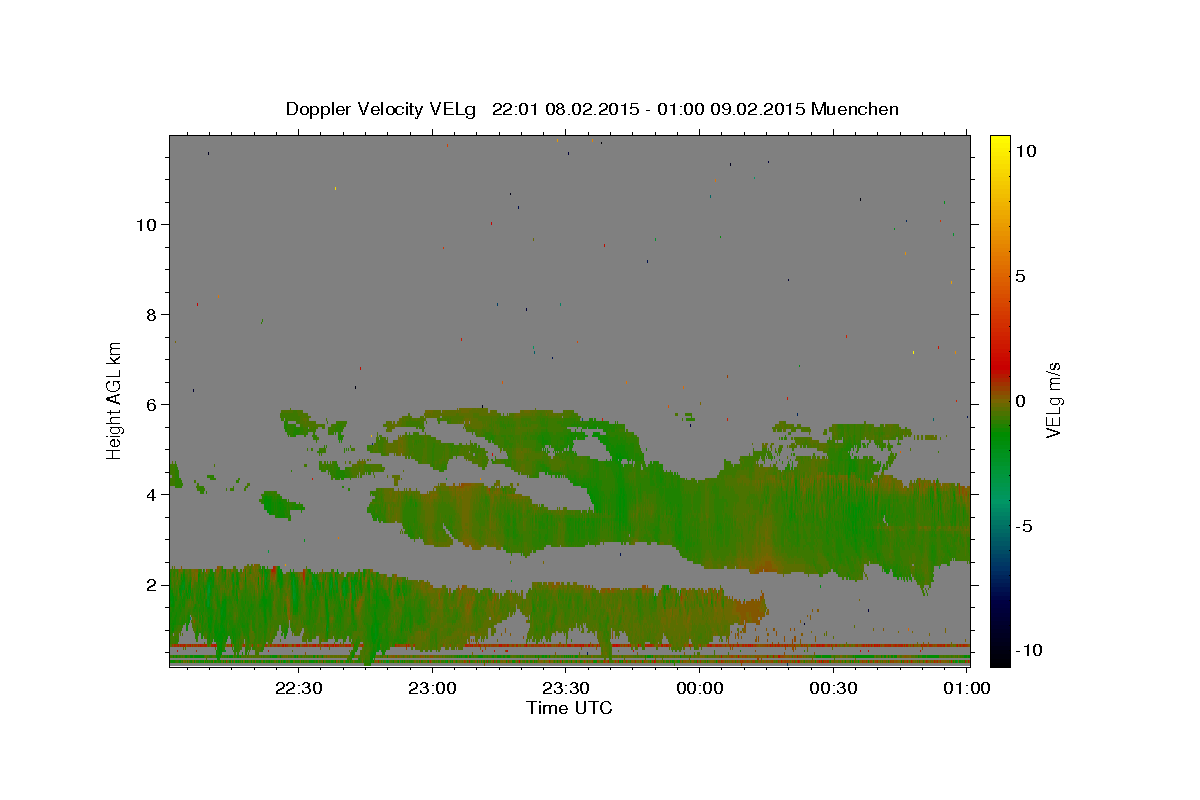1200x800 pixels.
Task: Click the height tick label 8
Action: (152, 315)
